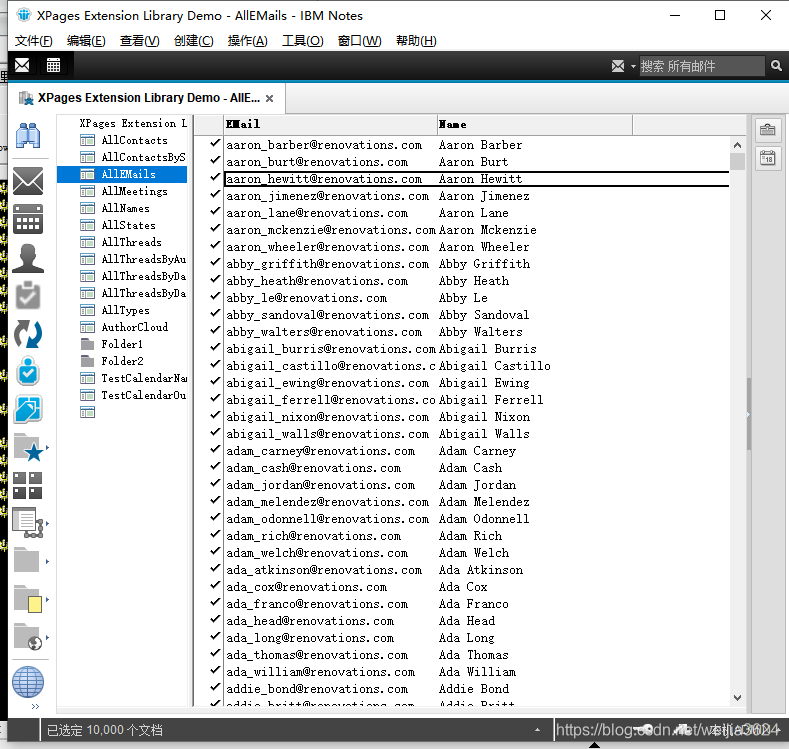Show more sidebar icons via double chevron

coord(35,707)
